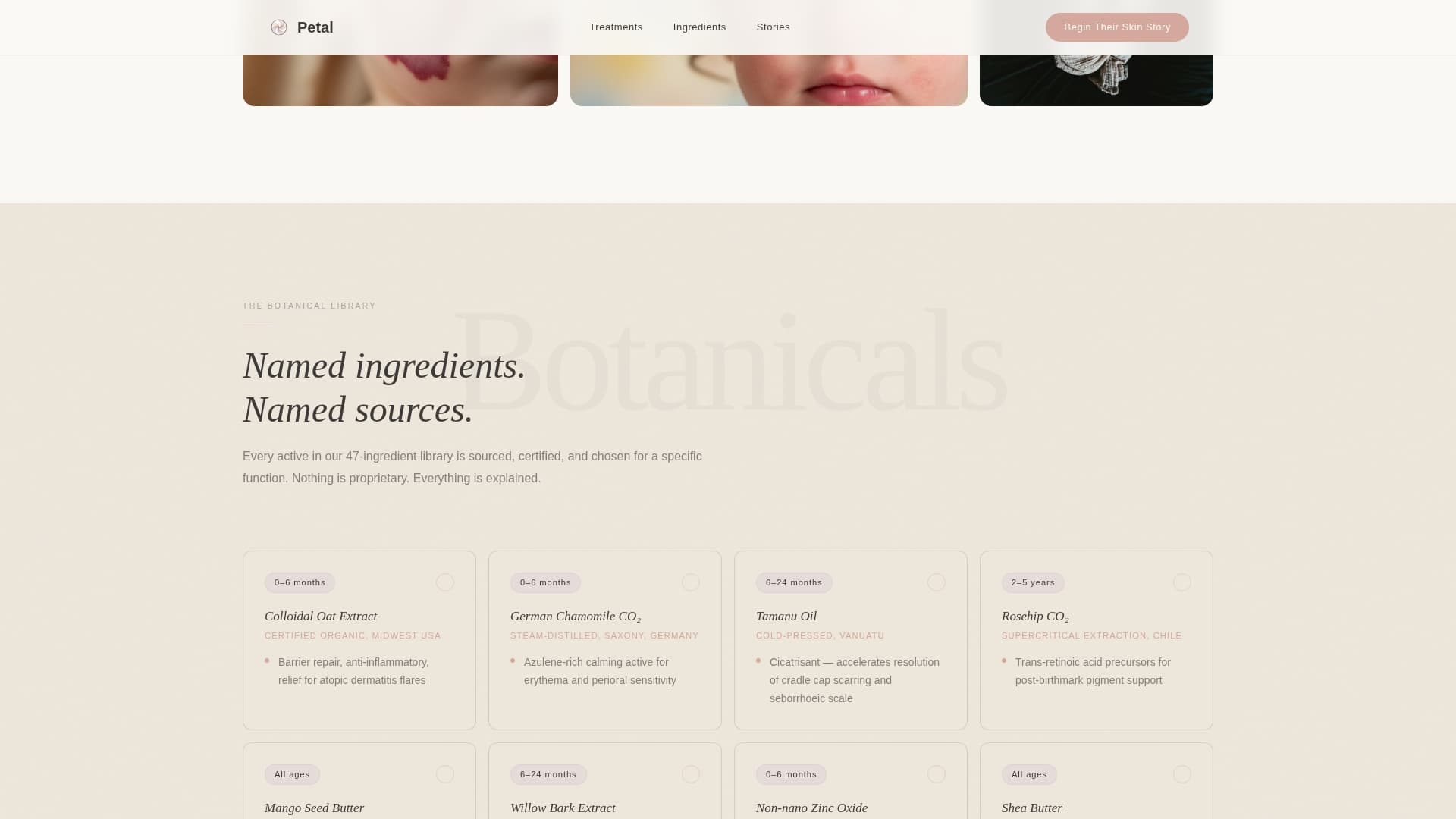Select the circle icon on the first All ages card
The height and width of the screenshot is (819, 1456).
[445, 774]
